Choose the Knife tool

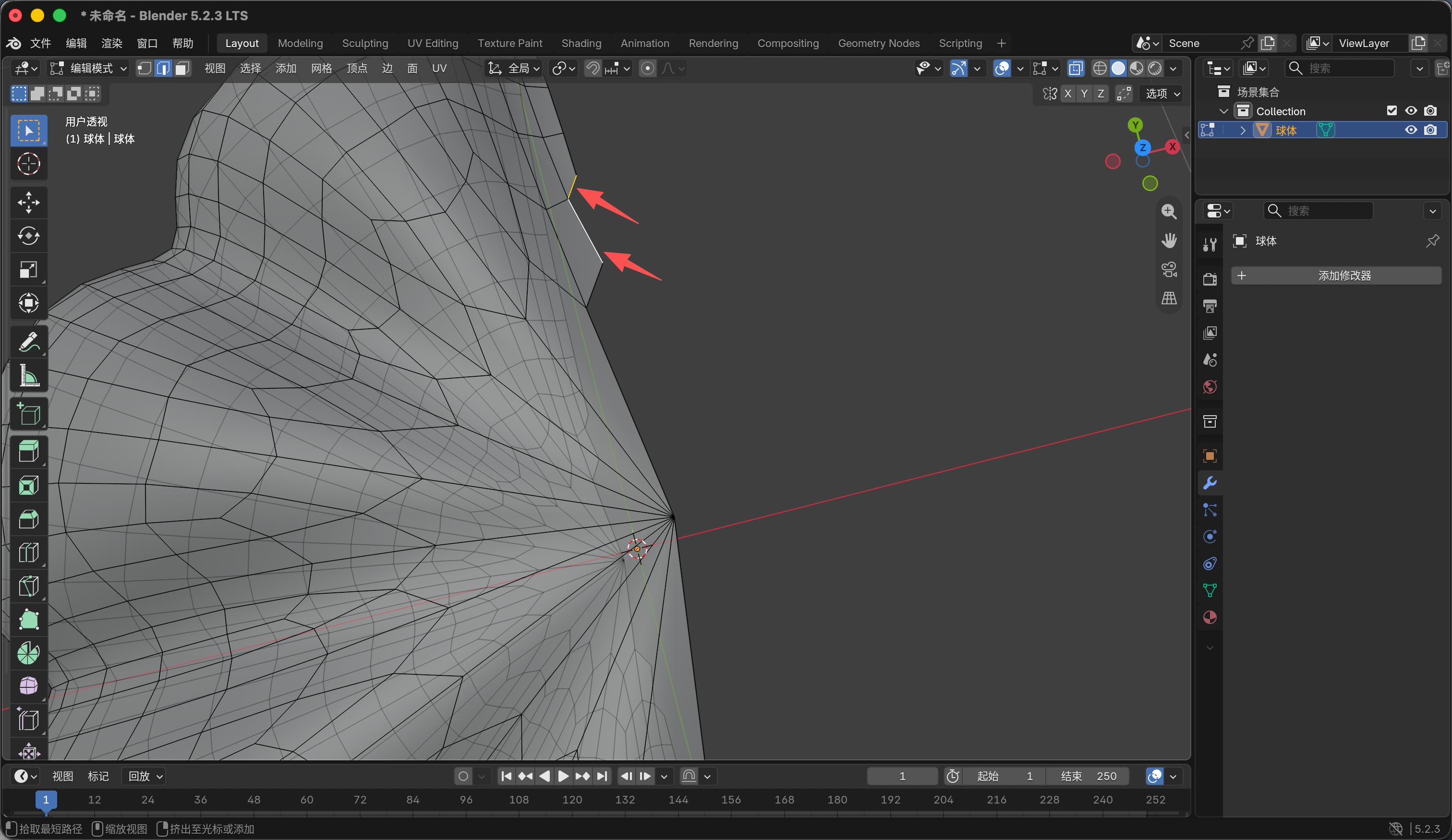pos(28,587)
